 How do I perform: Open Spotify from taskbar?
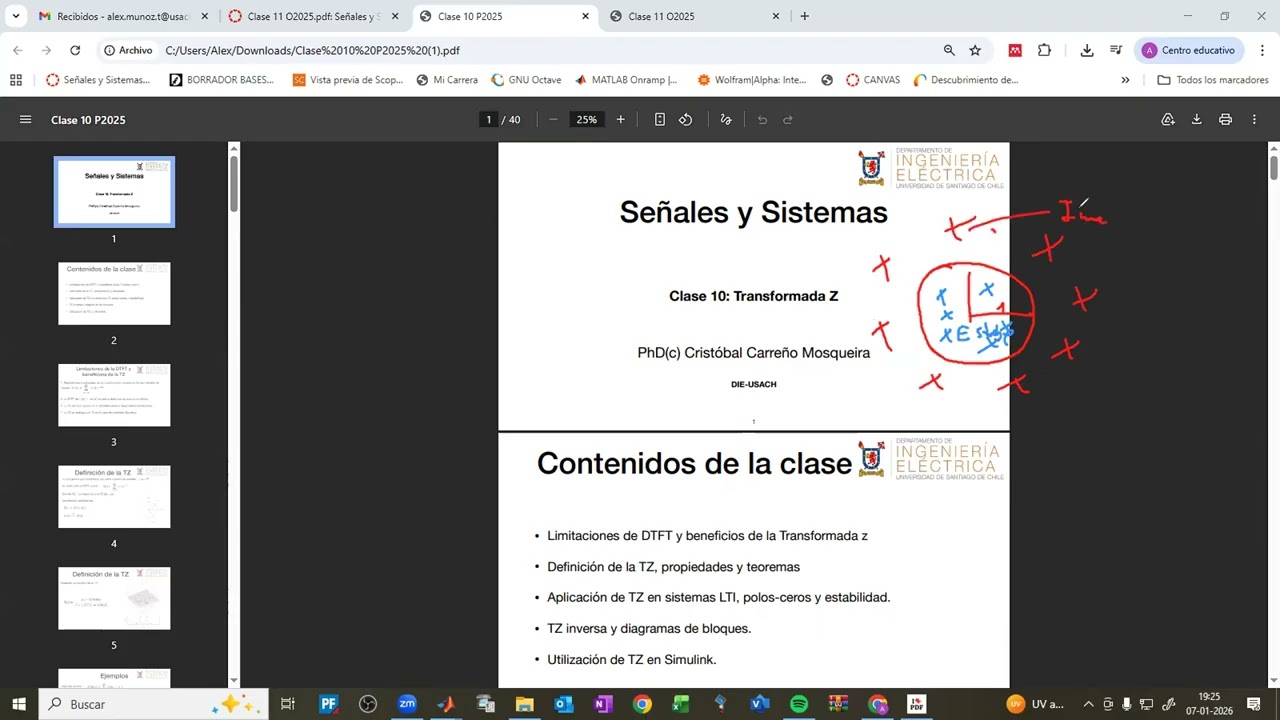point(799,704)
